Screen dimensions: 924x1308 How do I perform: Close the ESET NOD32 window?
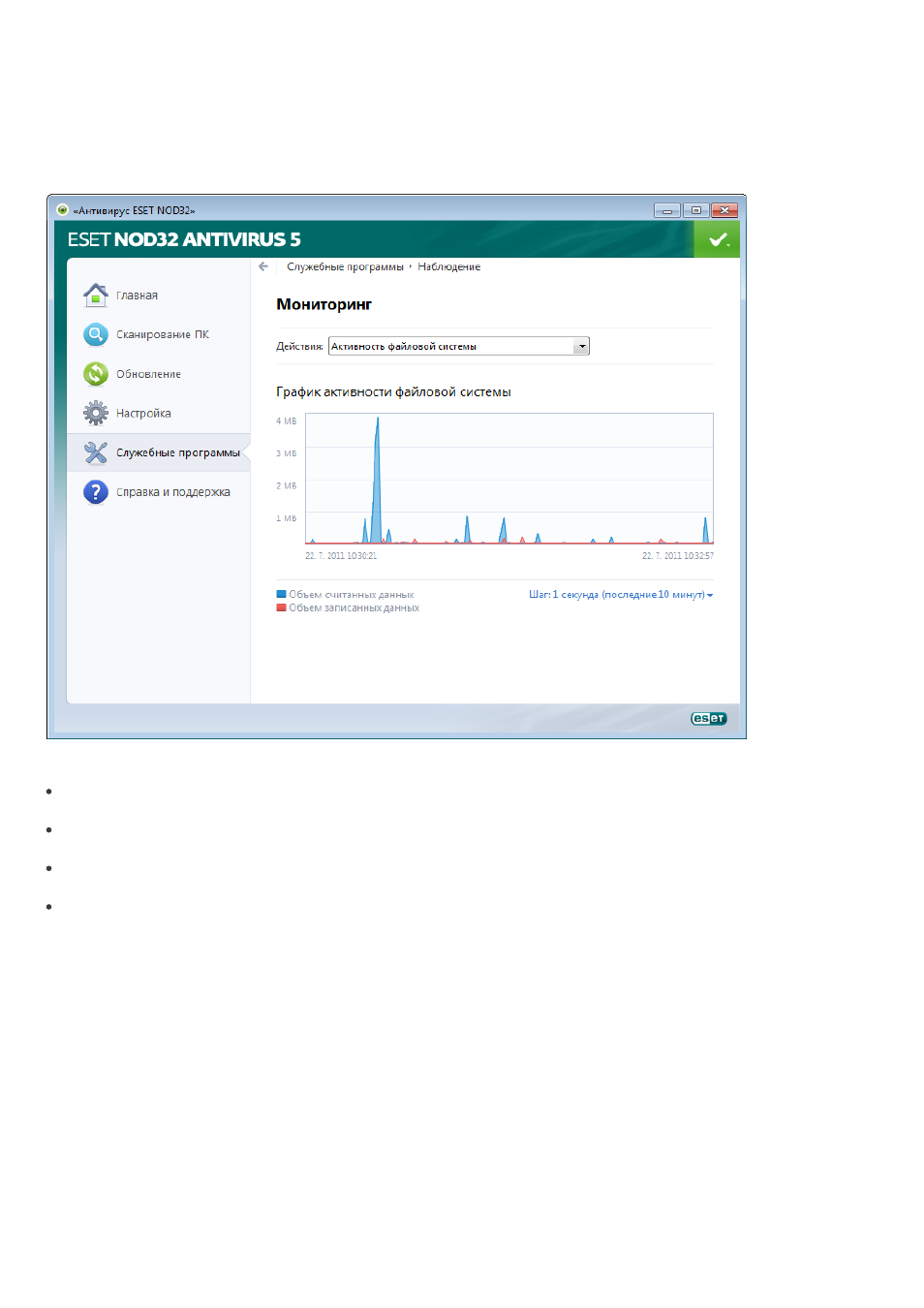point(724,210)
